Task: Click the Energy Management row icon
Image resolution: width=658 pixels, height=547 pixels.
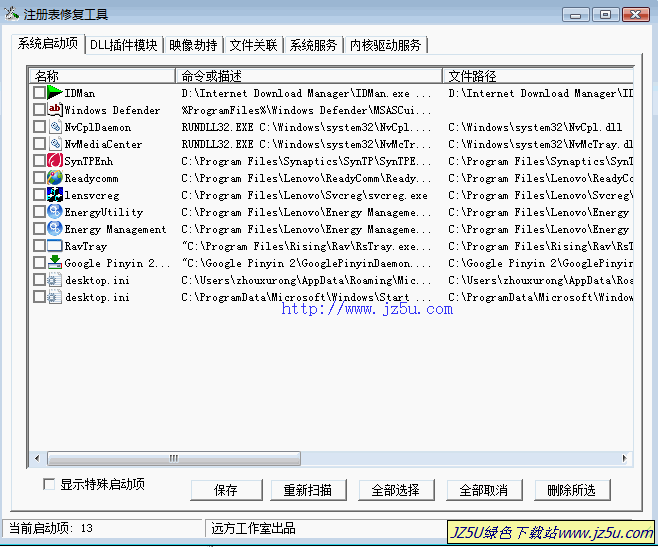Action: coord(55,229)
